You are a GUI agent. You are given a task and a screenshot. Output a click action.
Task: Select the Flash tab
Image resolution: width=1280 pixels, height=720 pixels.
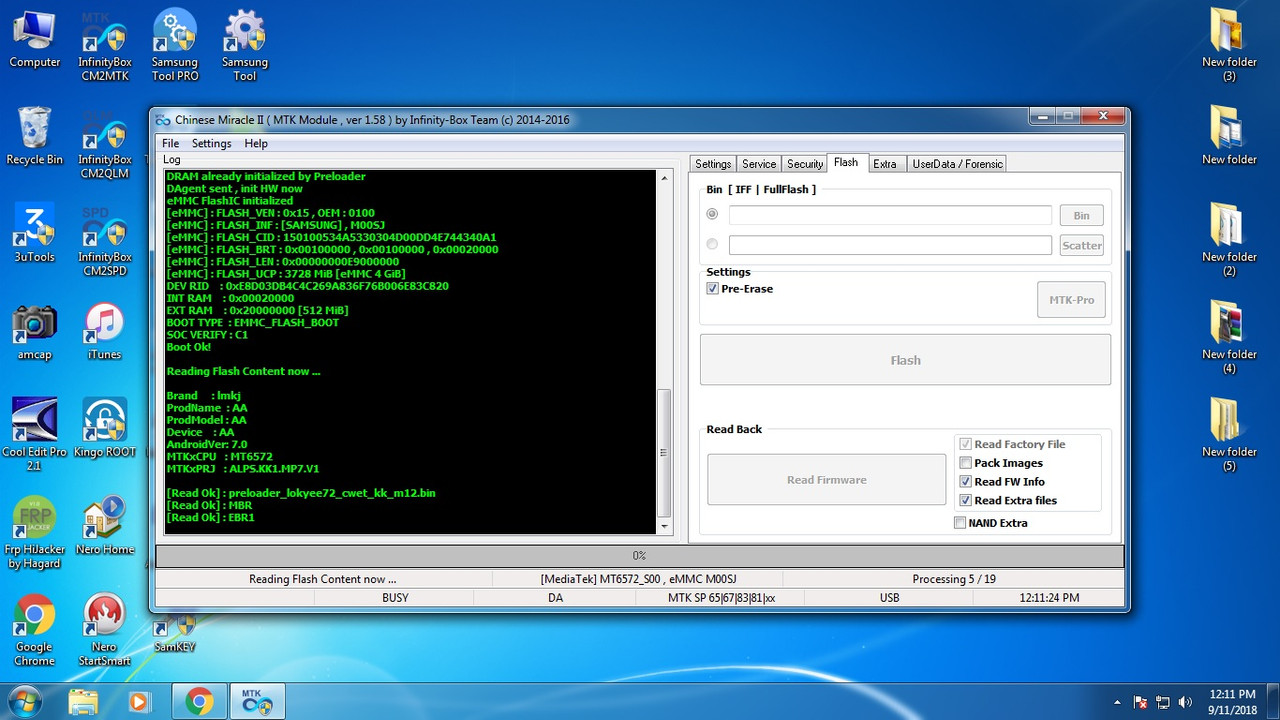coord(846,162)
